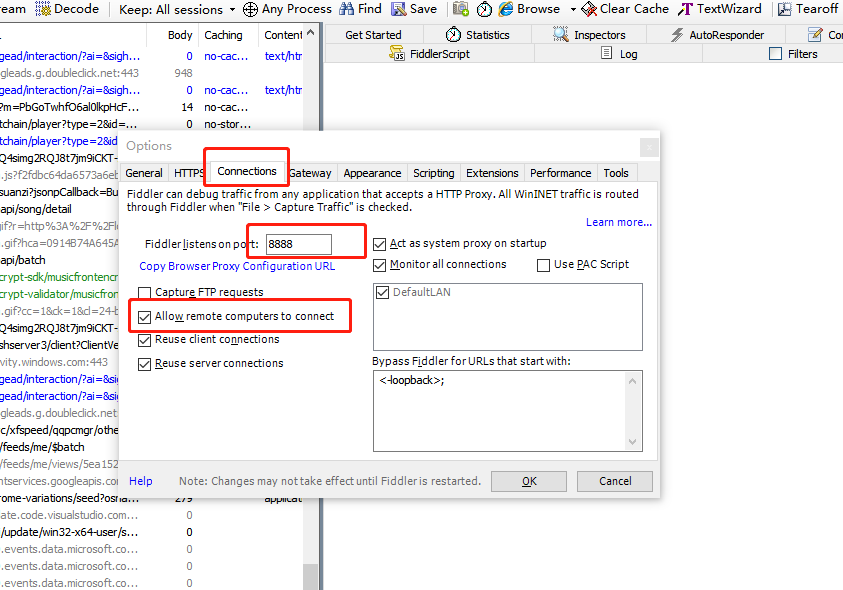Select the Scripting tab in Options
Viewport: 843px width, 590px height.
point(433,173)
